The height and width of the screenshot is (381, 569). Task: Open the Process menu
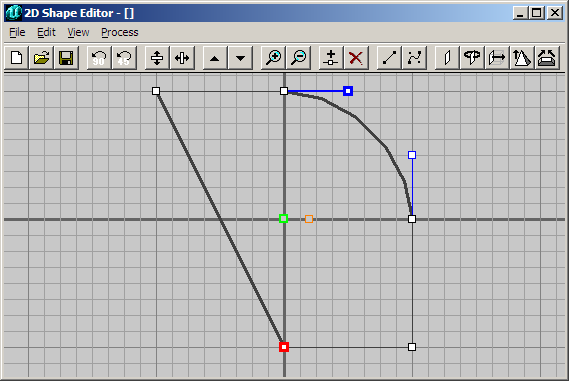120,32
